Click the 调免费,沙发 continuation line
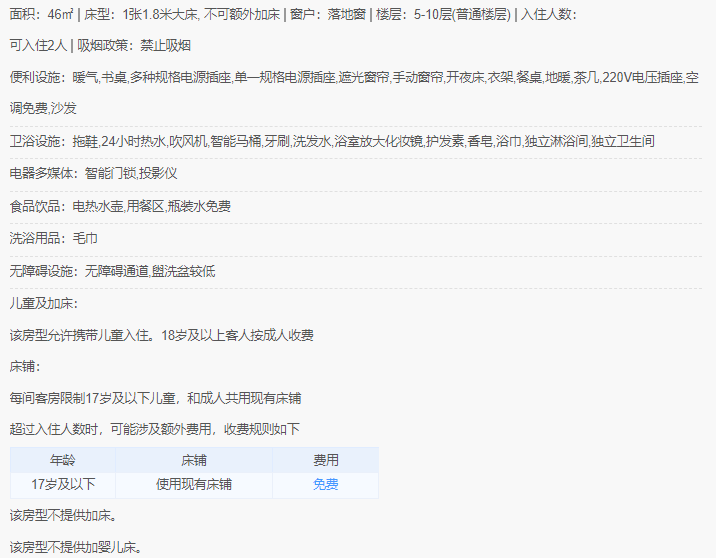 pyautogui.click(x=43, y=109)
